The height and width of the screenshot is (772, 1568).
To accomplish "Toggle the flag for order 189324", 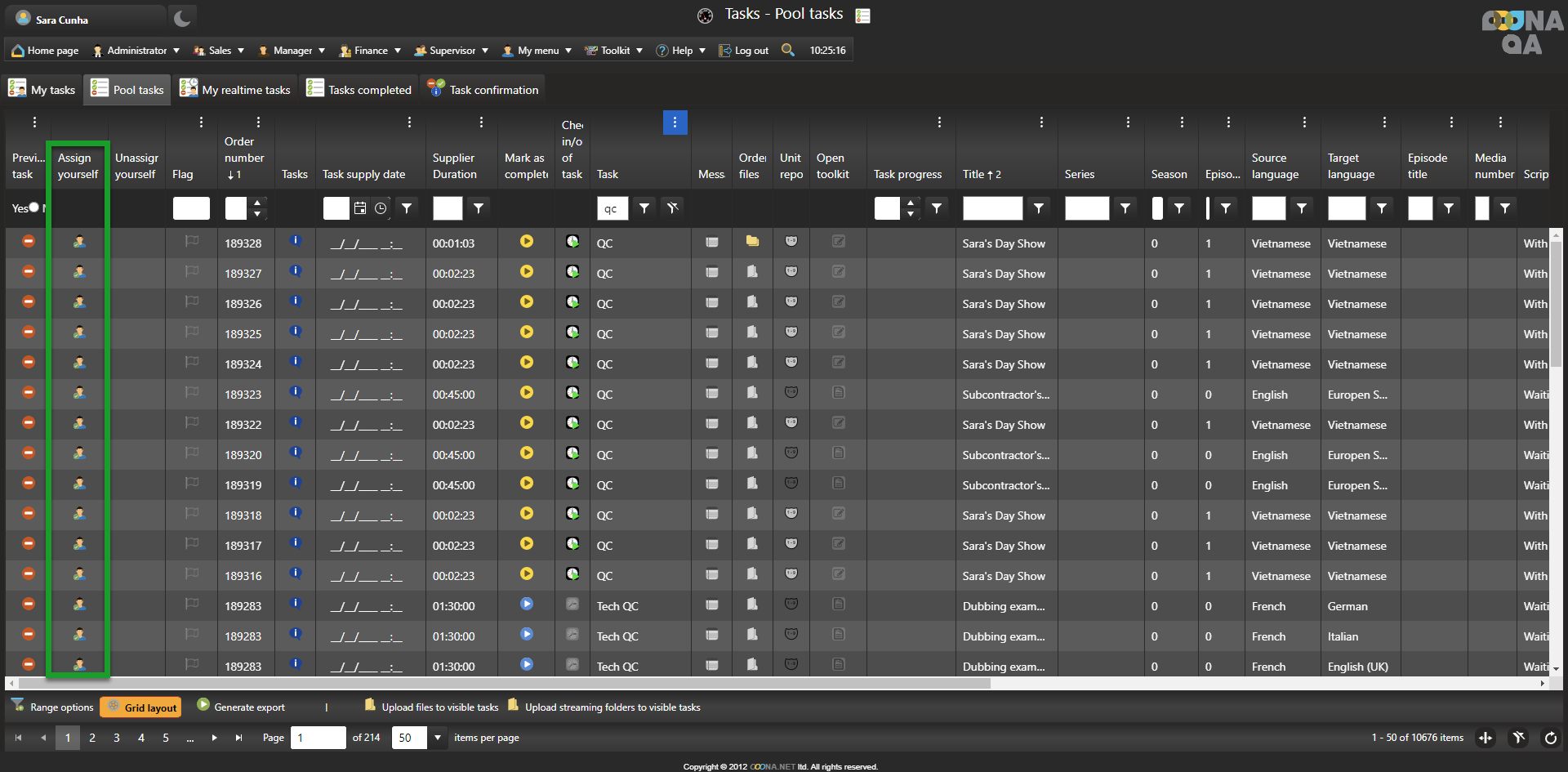I will 192,363.
